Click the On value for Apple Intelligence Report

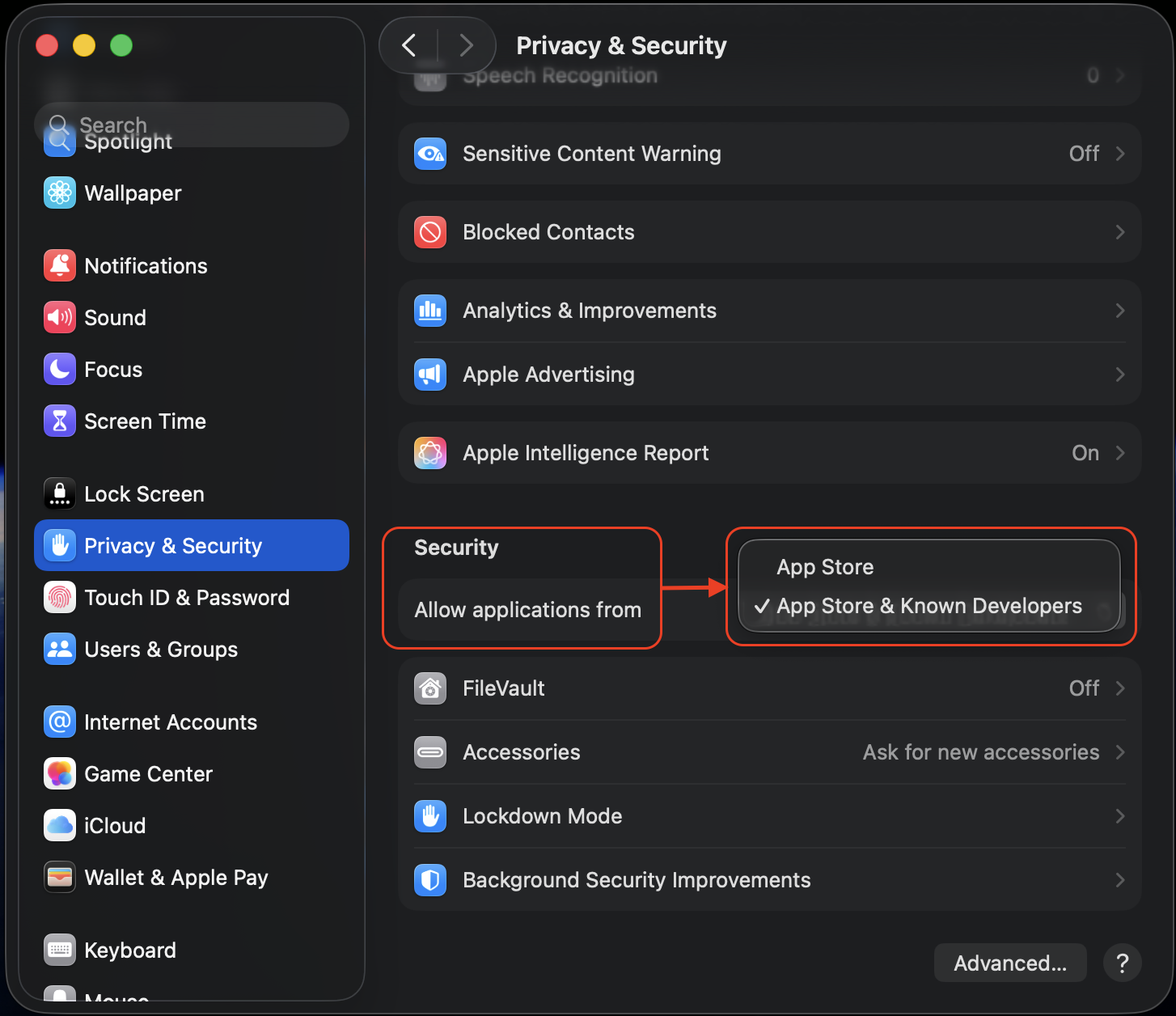pyautogui.click(x=1085, y=453)
